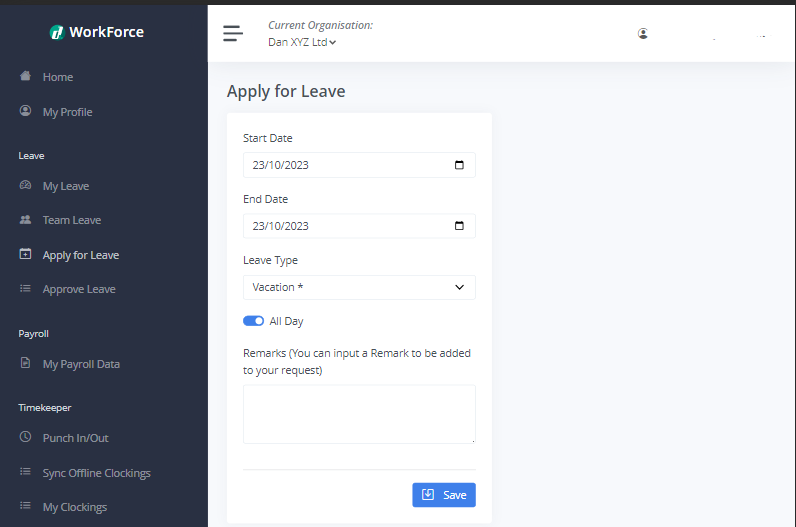Click the My Profile person icon
The width and height of the screenshot is (796, 527).
pos(26,111)
